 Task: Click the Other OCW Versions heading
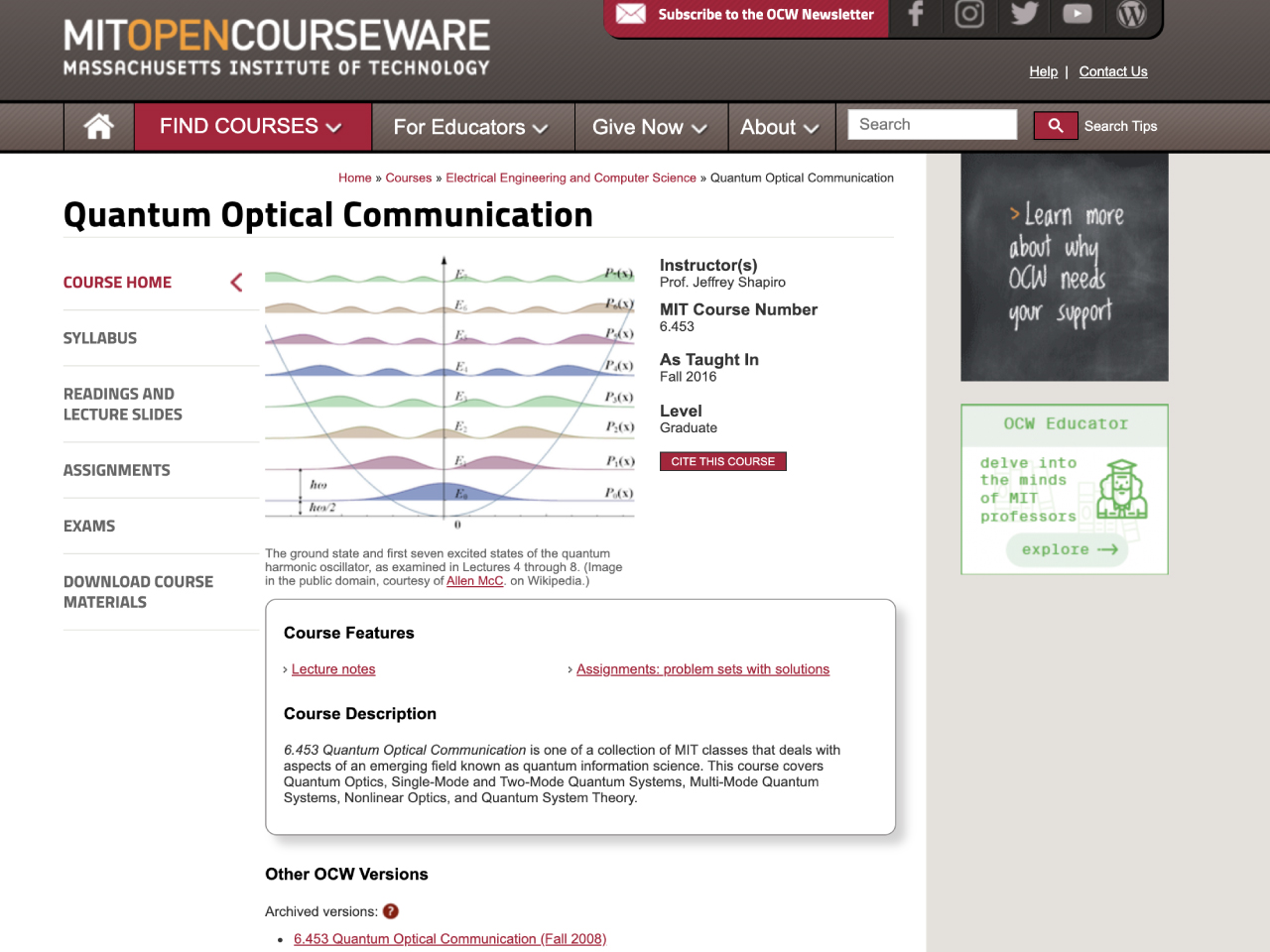pyautogui.click(x=346, y=875)
